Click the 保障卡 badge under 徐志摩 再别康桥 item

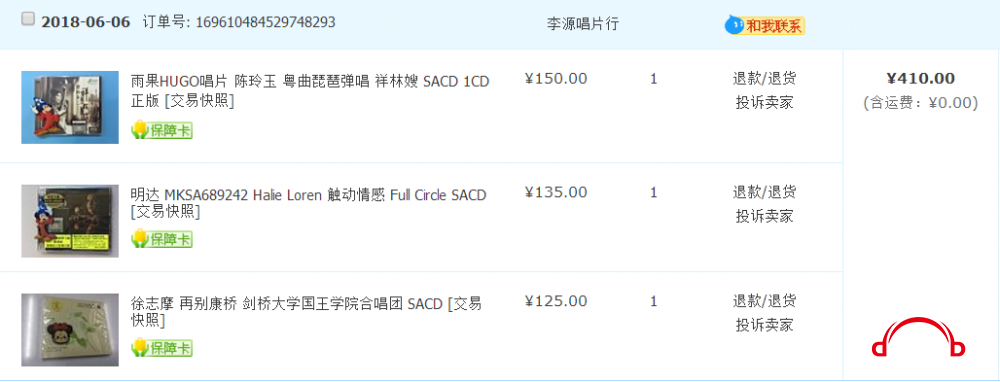(162, 348)
